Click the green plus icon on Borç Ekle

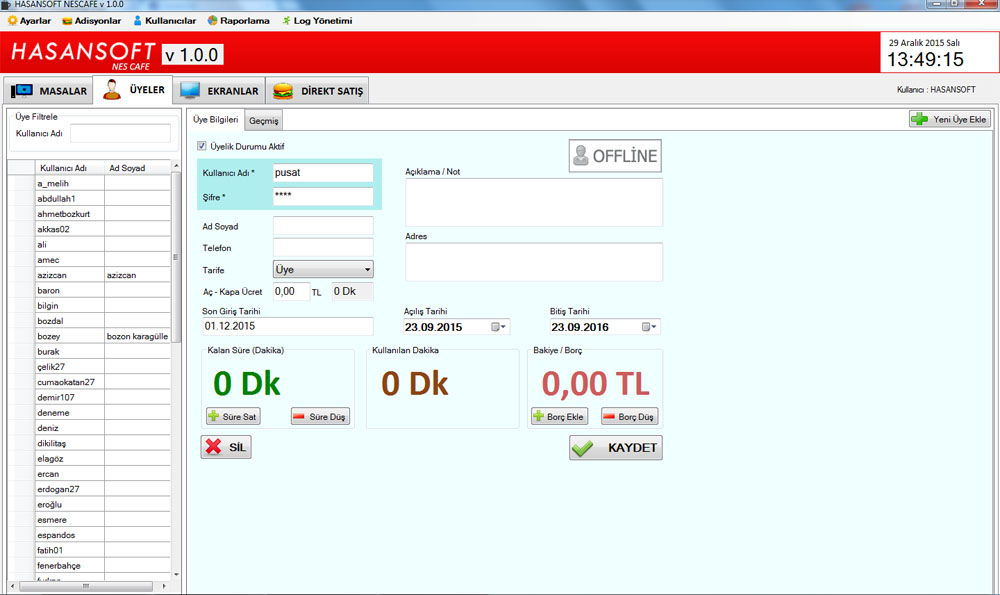538,416
